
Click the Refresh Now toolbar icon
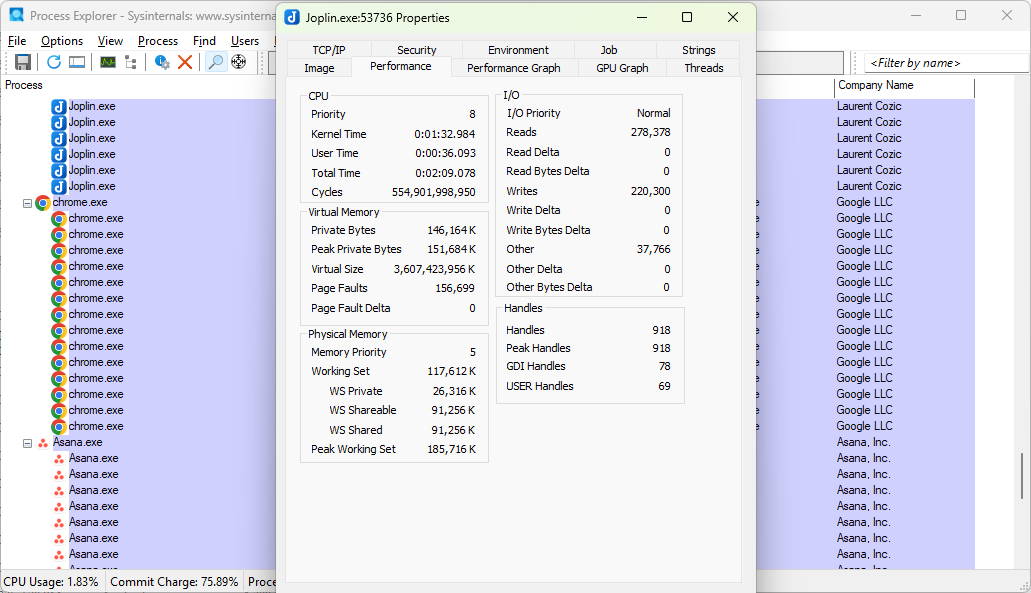pos(54,62)
